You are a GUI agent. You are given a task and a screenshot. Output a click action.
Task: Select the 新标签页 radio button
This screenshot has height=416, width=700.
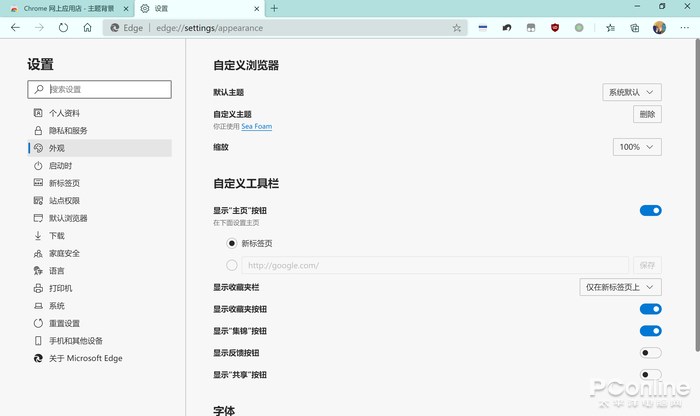(232, 243)
